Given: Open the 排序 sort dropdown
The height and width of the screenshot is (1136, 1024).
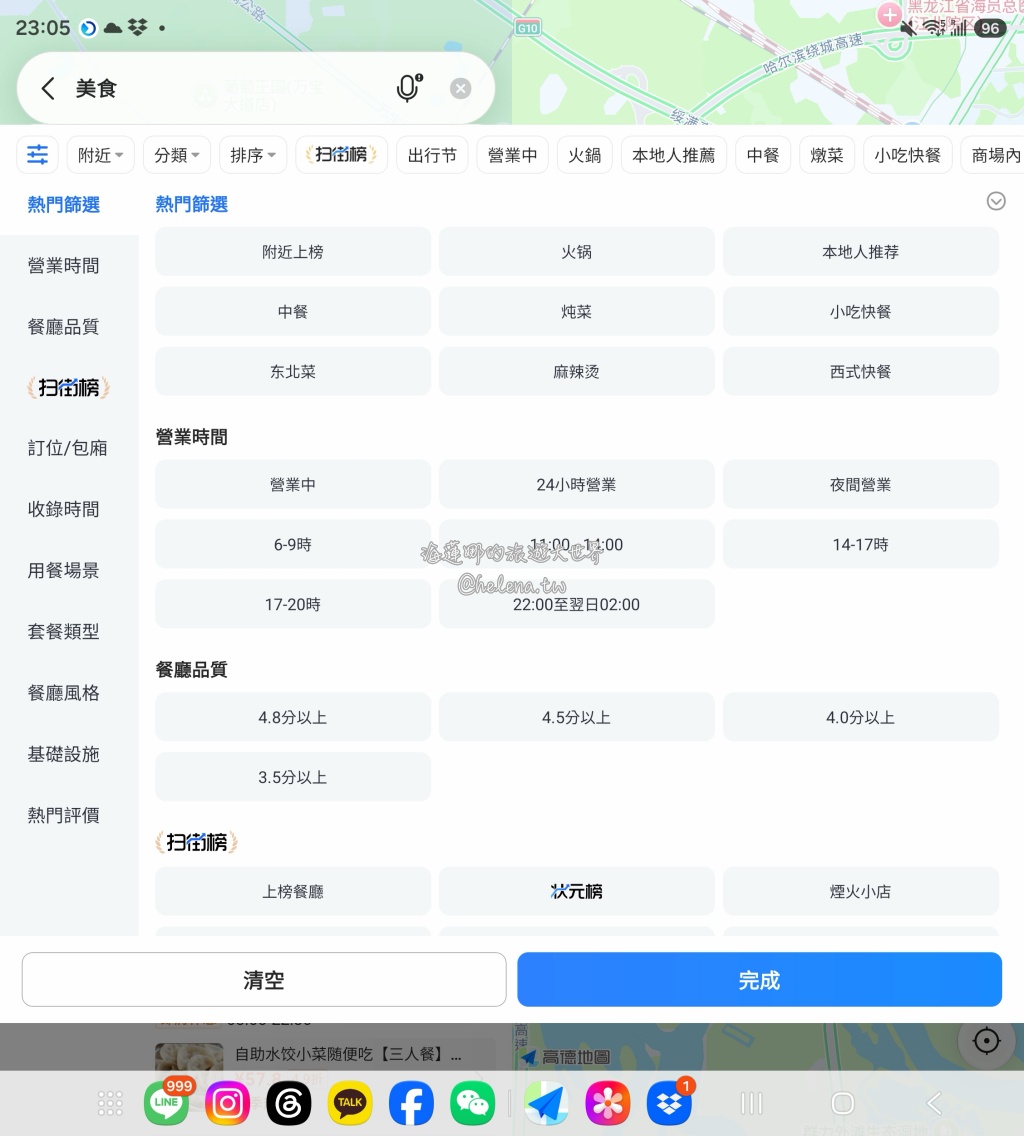Looking at the screenshot, I should [x=253, y=154].
